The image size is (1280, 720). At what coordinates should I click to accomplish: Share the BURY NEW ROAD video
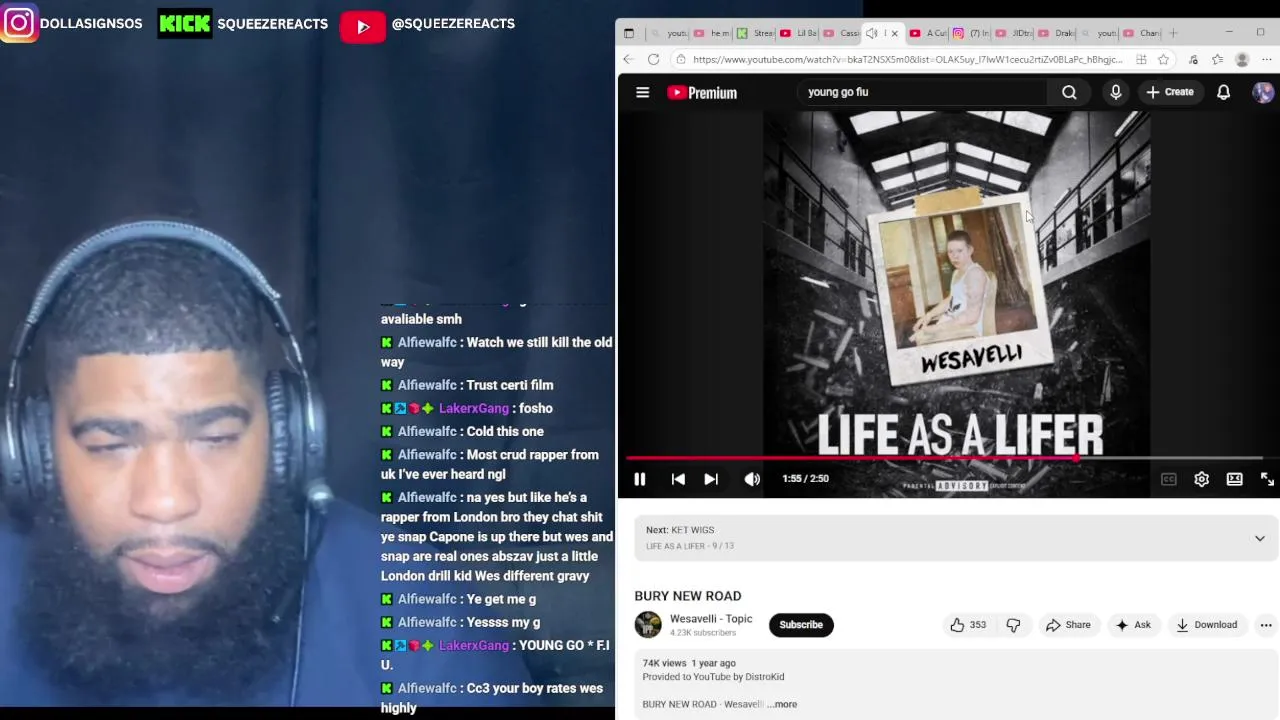pyautogui.click(x=1068, y=625)
